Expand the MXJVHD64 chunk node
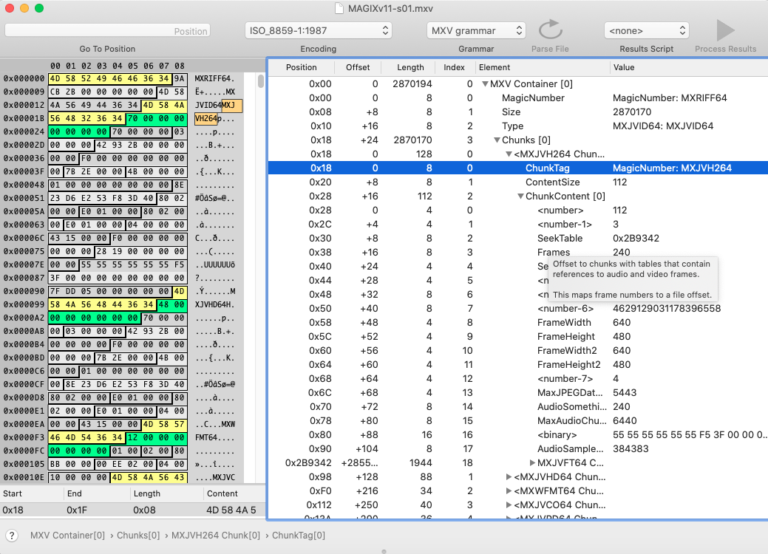The height and width of the screenshot is (554, 768). (508, 477)
